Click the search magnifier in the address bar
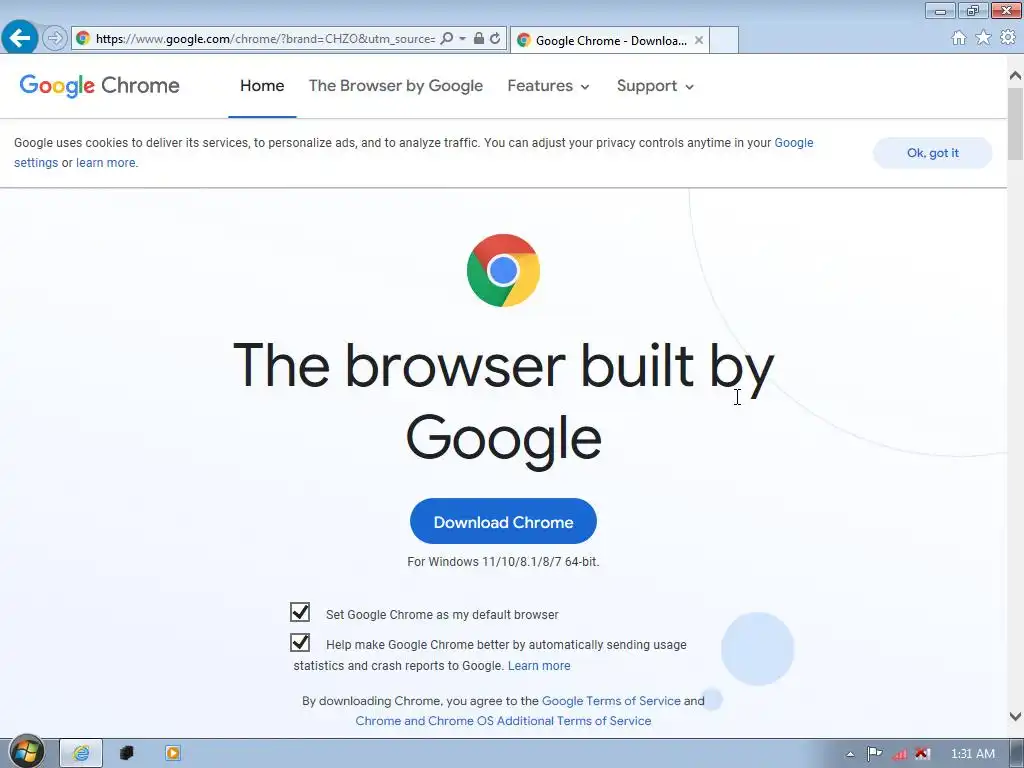This screenshot has width=1024, height=768. click(447, 39)
